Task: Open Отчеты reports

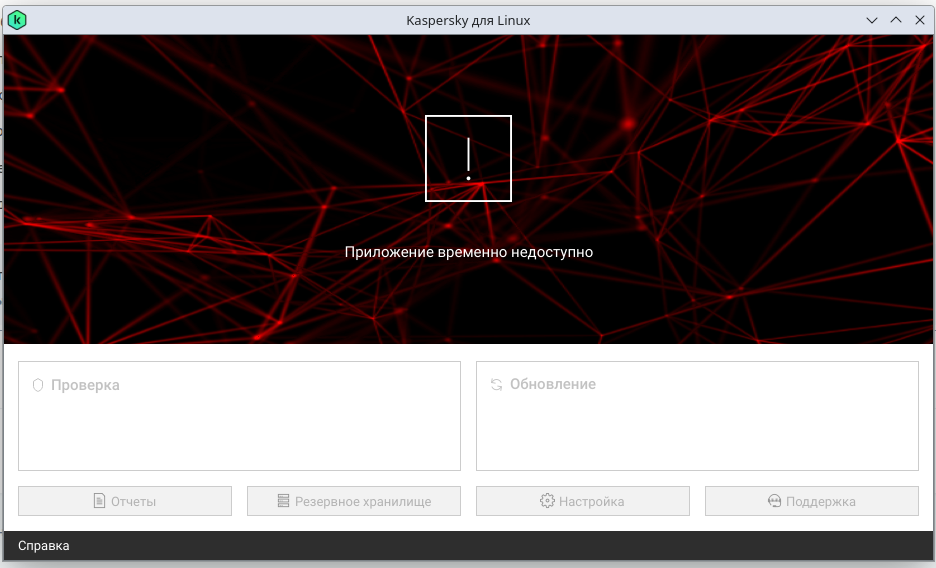Action: 125,501
